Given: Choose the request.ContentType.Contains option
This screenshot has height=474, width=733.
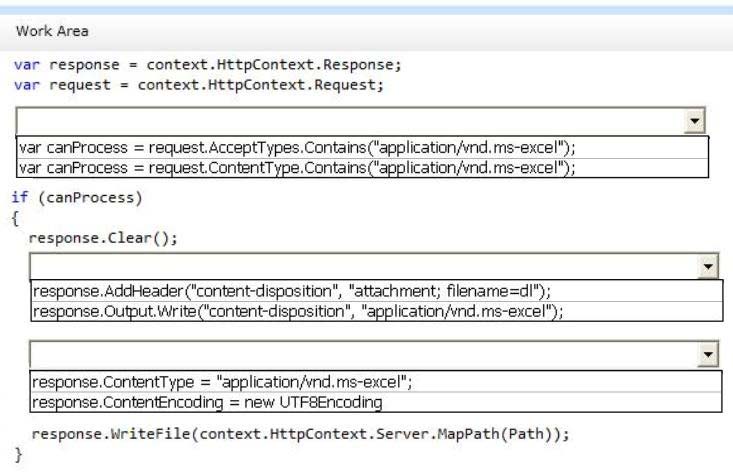Looking at the screenshot, I should [x=362, y=168].
